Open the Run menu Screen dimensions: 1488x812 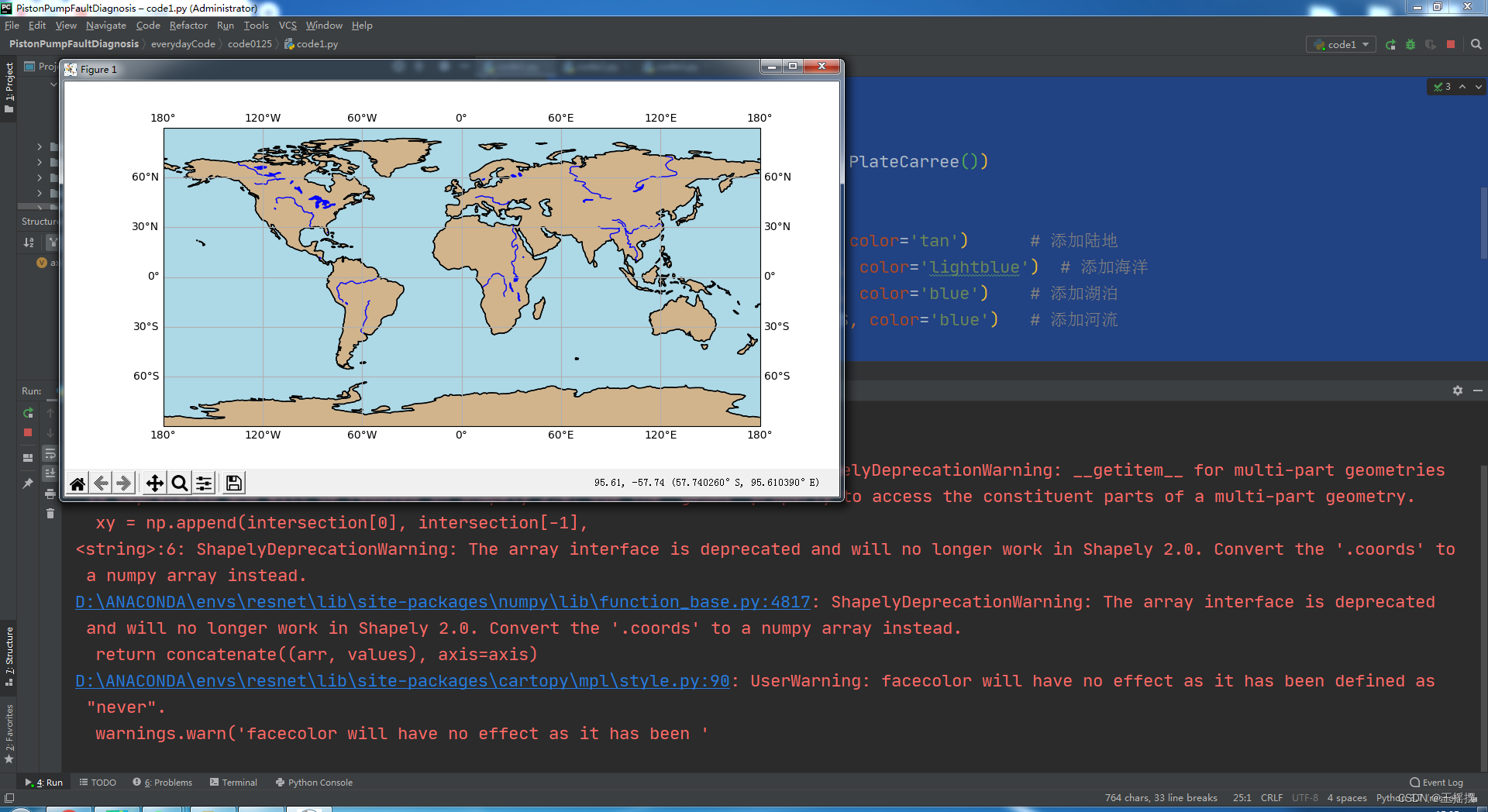pos(226,25)
